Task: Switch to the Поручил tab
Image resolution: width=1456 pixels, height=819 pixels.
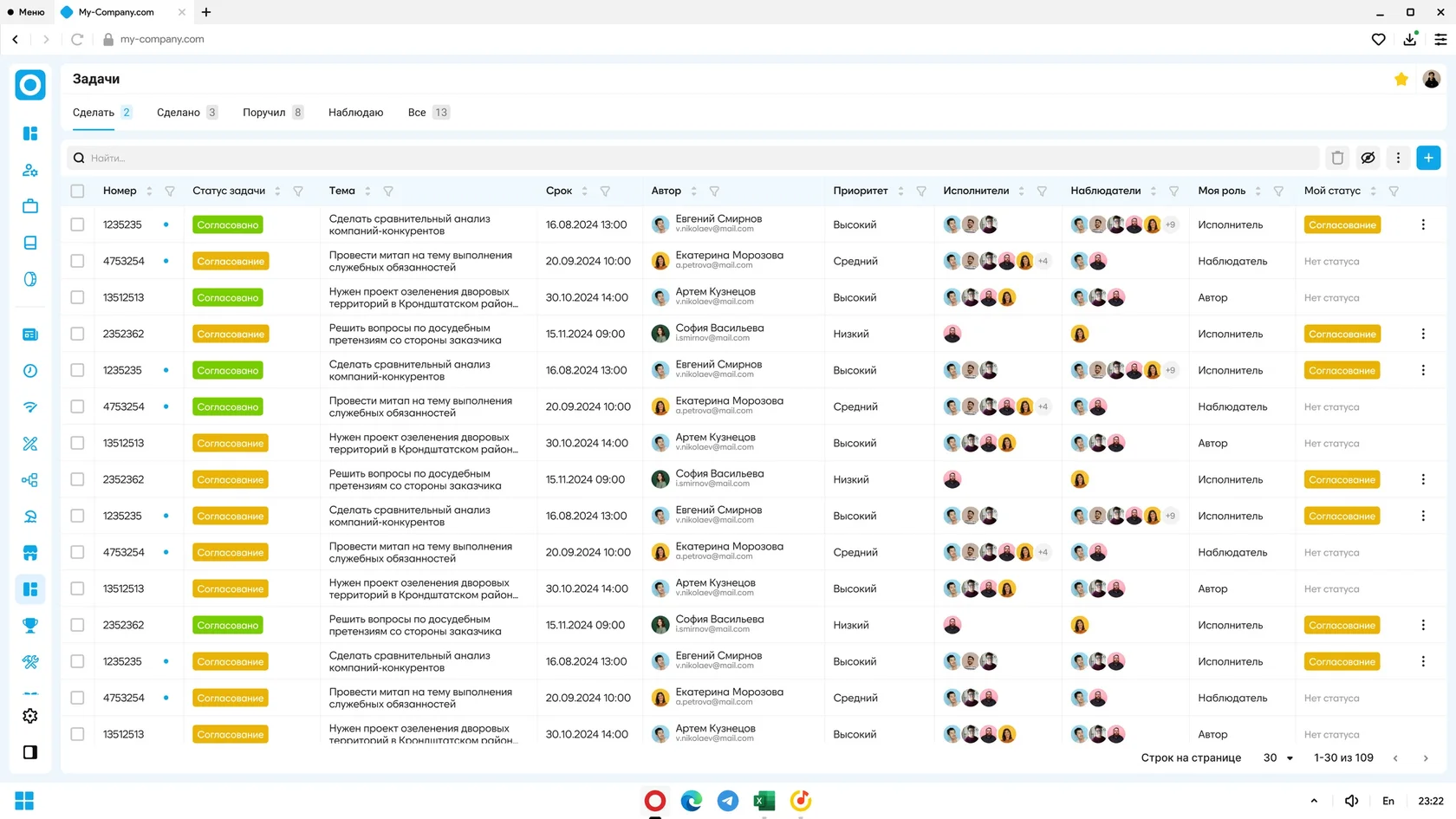Action: 273,113
